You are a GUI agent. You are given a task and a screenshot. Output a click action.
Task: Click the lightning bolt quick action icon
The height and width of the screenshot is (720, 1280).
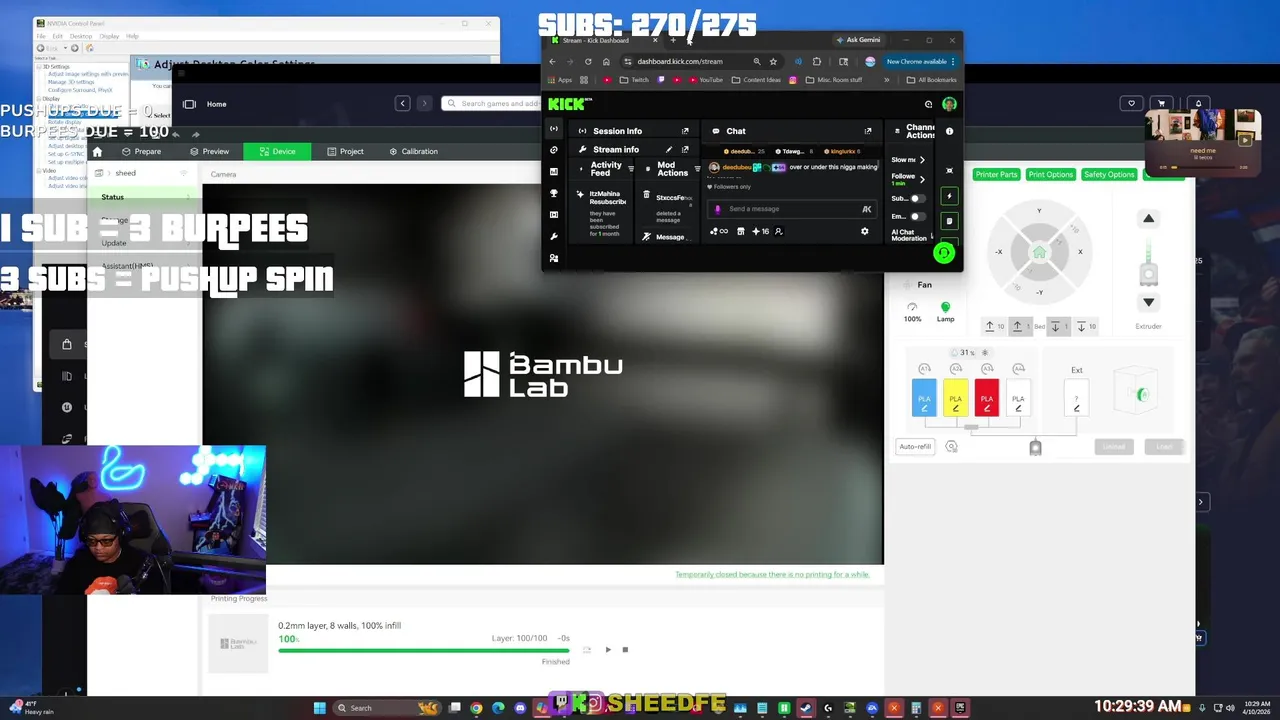pos(950,196)
